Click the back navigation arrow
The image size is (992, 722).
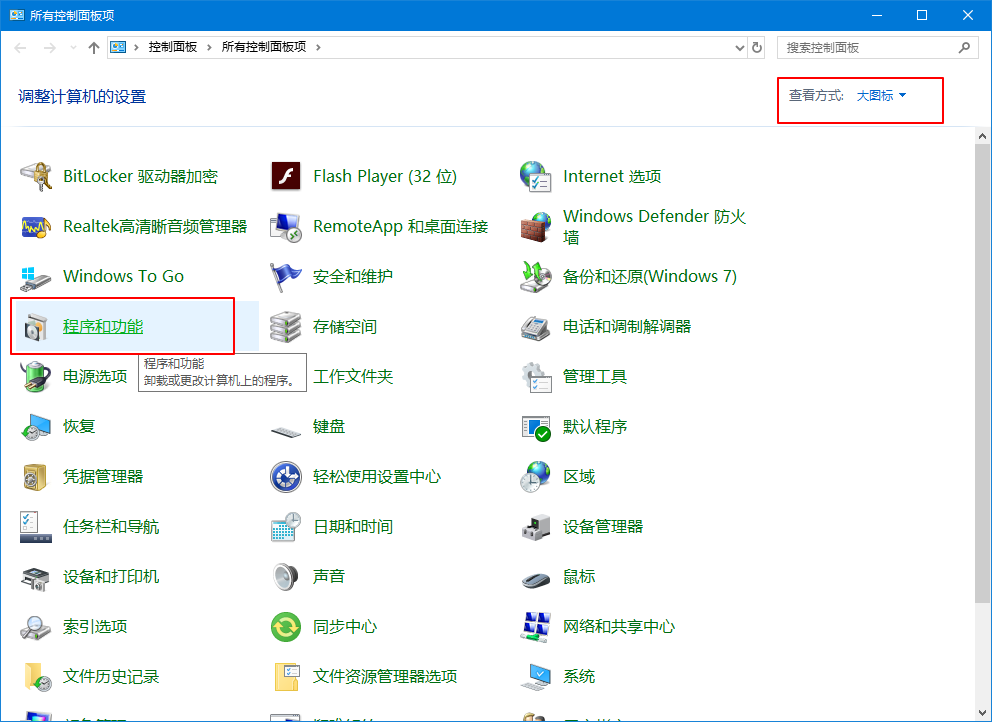[x=20, y=47]
